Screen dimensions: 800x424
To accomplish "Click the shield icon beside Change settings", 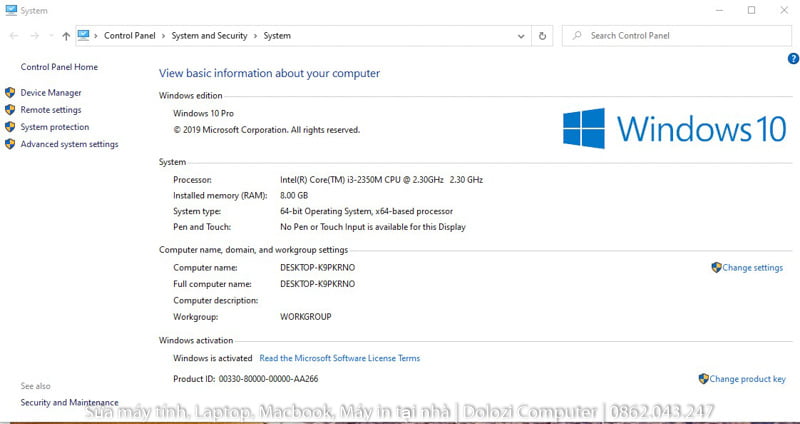I will tap(716, 267).
